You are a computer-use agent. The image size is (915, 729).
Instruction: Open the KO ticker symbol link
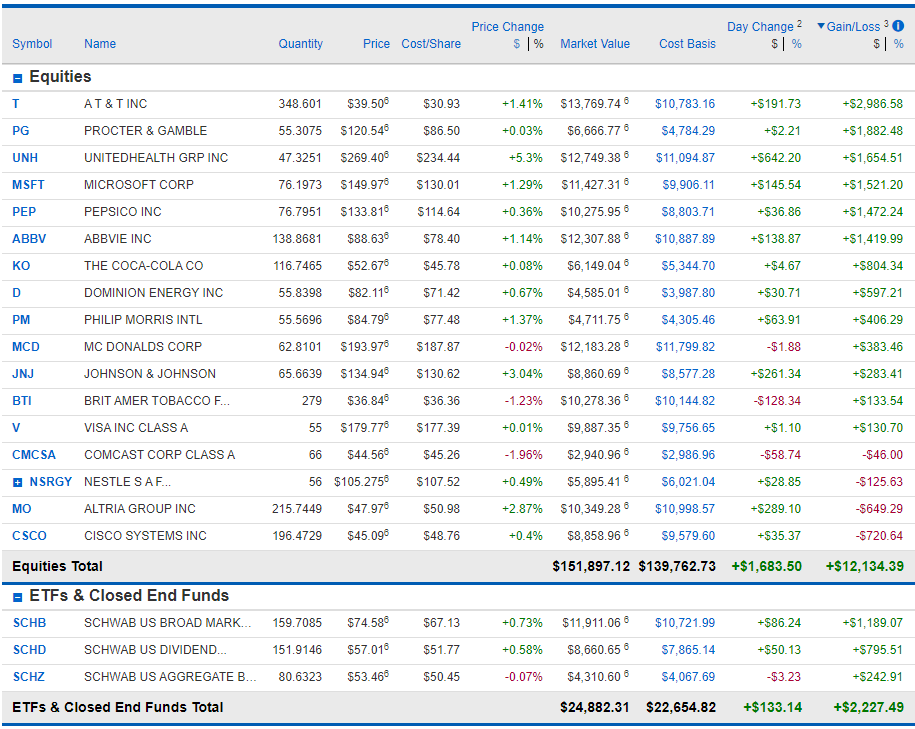click(x=21, y=266)
